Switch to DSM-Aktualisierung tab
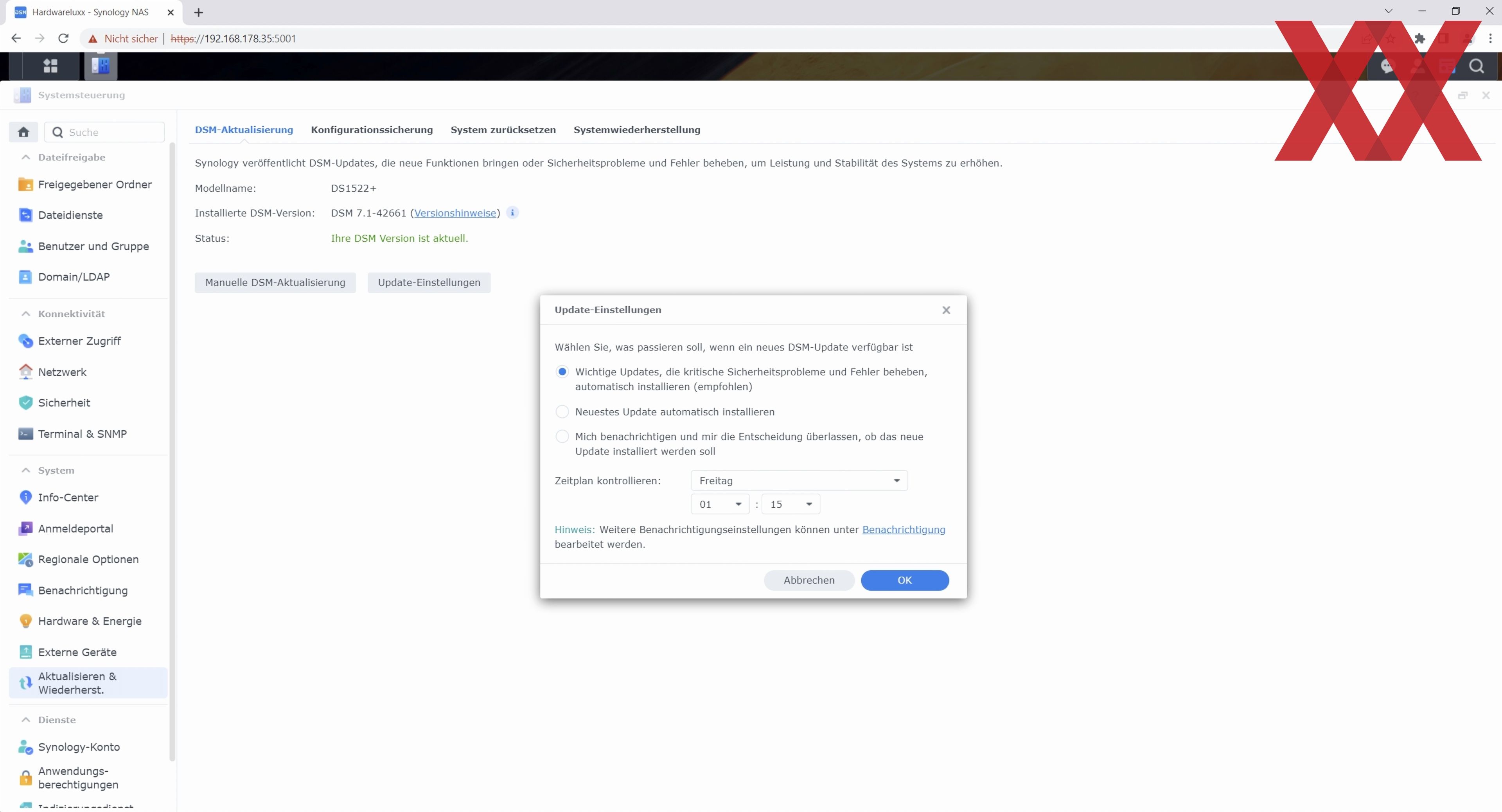The image size is (1502, 812). point(244,130)
